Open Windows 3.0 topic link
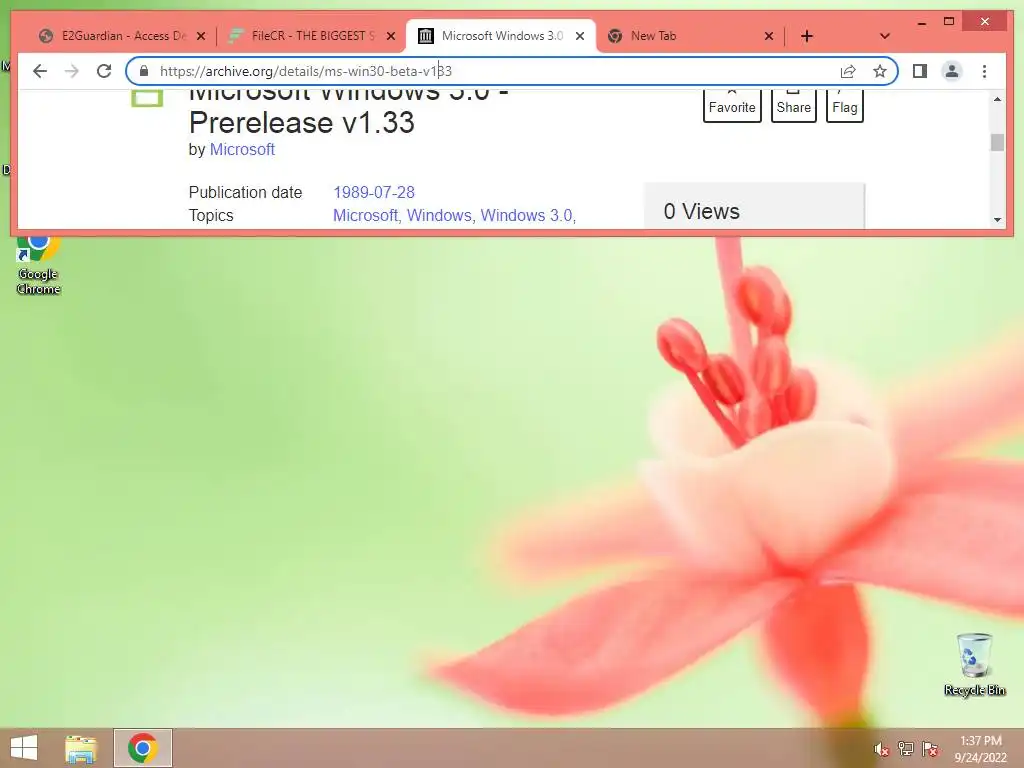The image size is (1024, 768). (528, 216)
